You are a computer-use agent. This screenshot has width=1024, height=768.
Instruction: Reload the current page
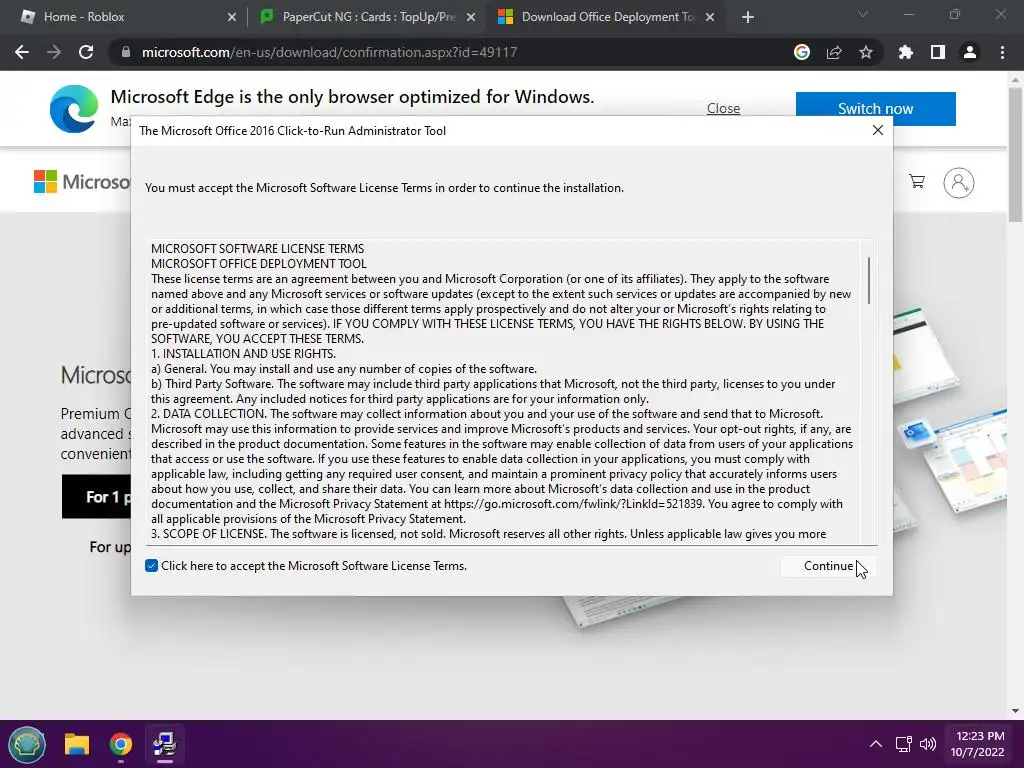86,52
